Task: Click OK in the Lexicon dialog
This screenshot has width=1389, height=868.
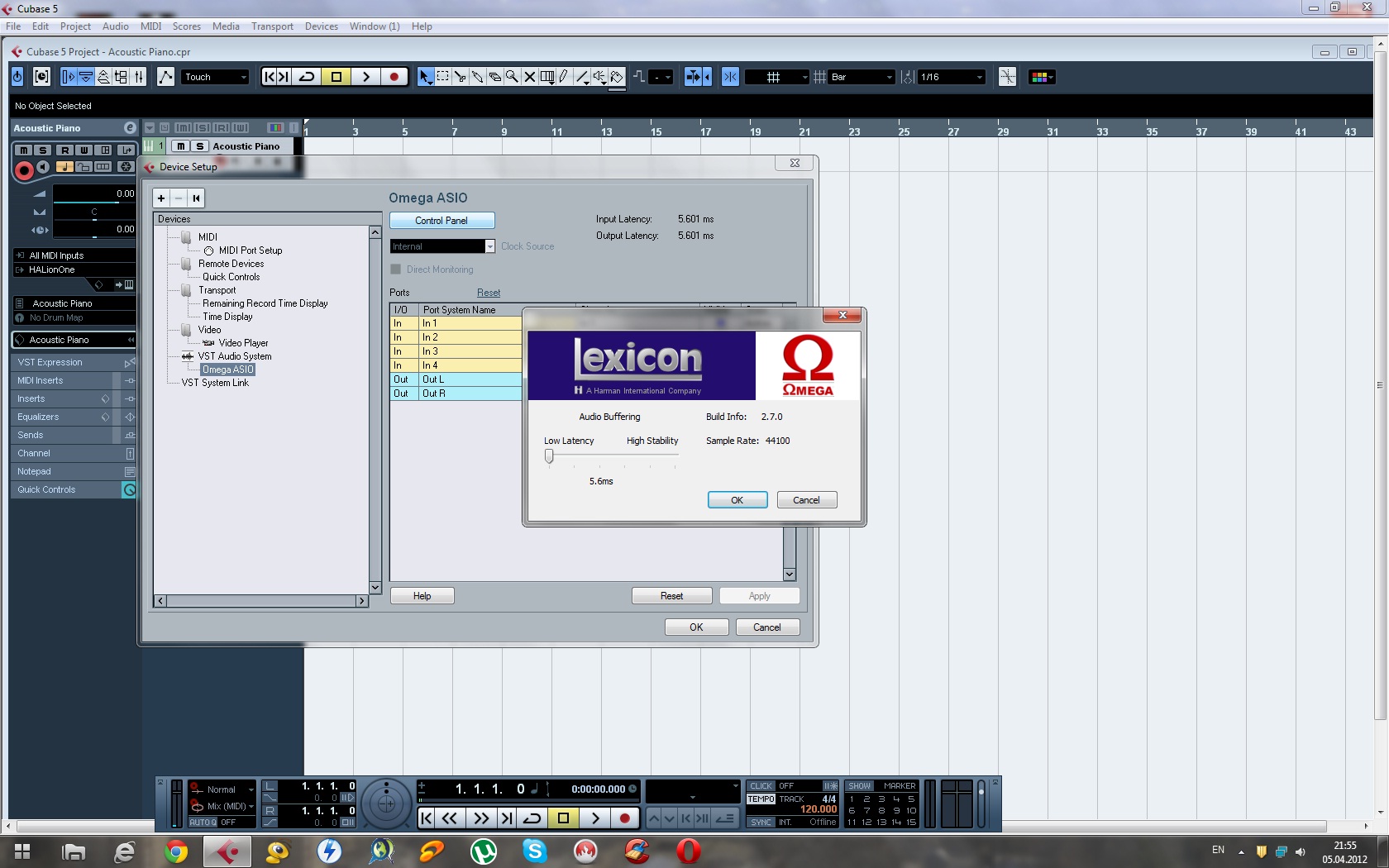Action: [x=737, y=500]
